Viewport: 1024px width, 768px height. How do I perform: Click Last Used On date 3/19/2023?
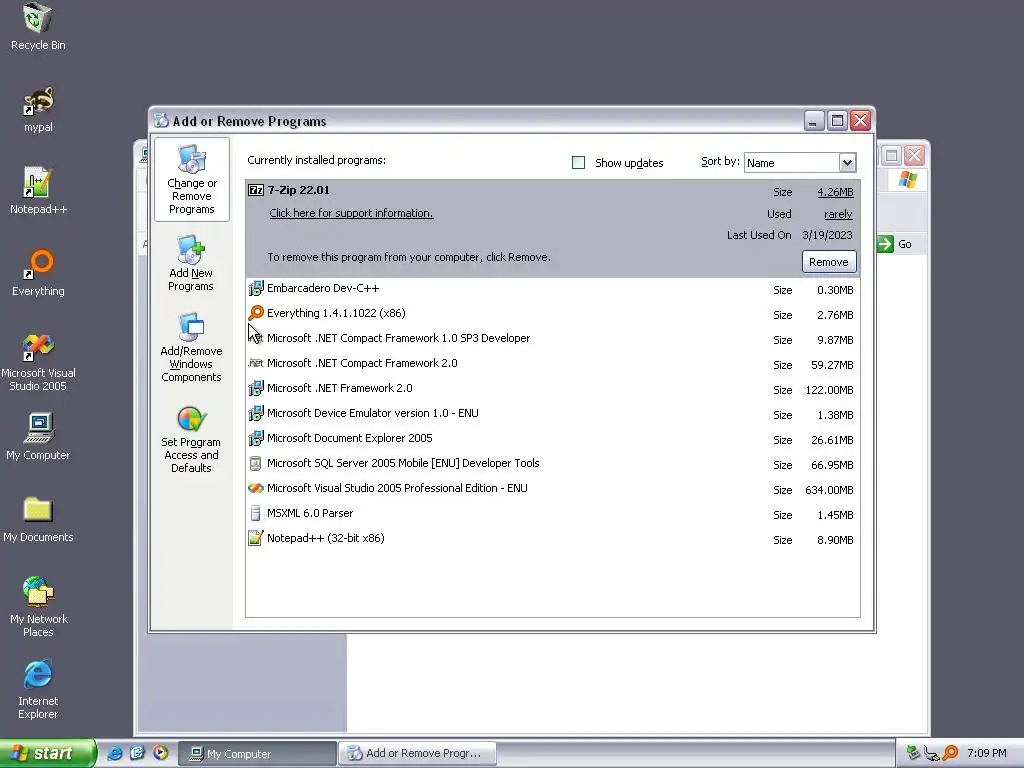pos(827,235)
